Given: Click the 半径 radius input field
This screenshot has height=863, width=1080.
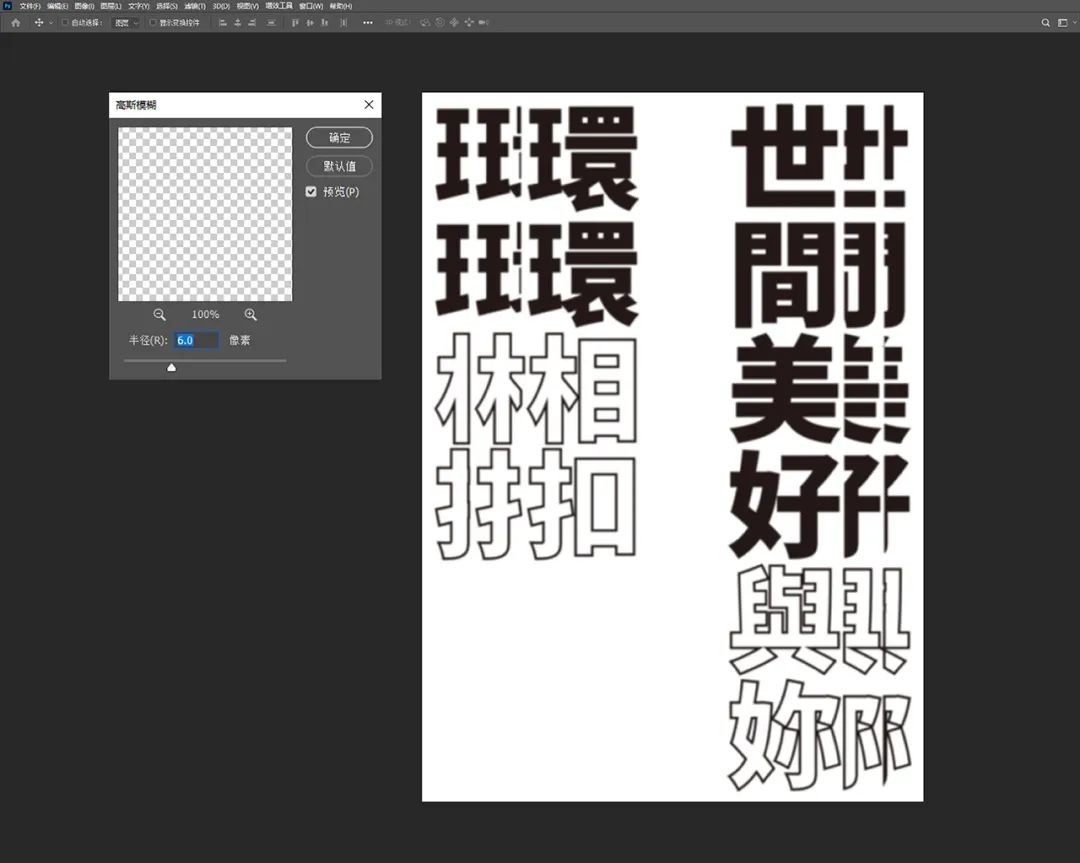Looking at the screenshot, I should 196,340.
